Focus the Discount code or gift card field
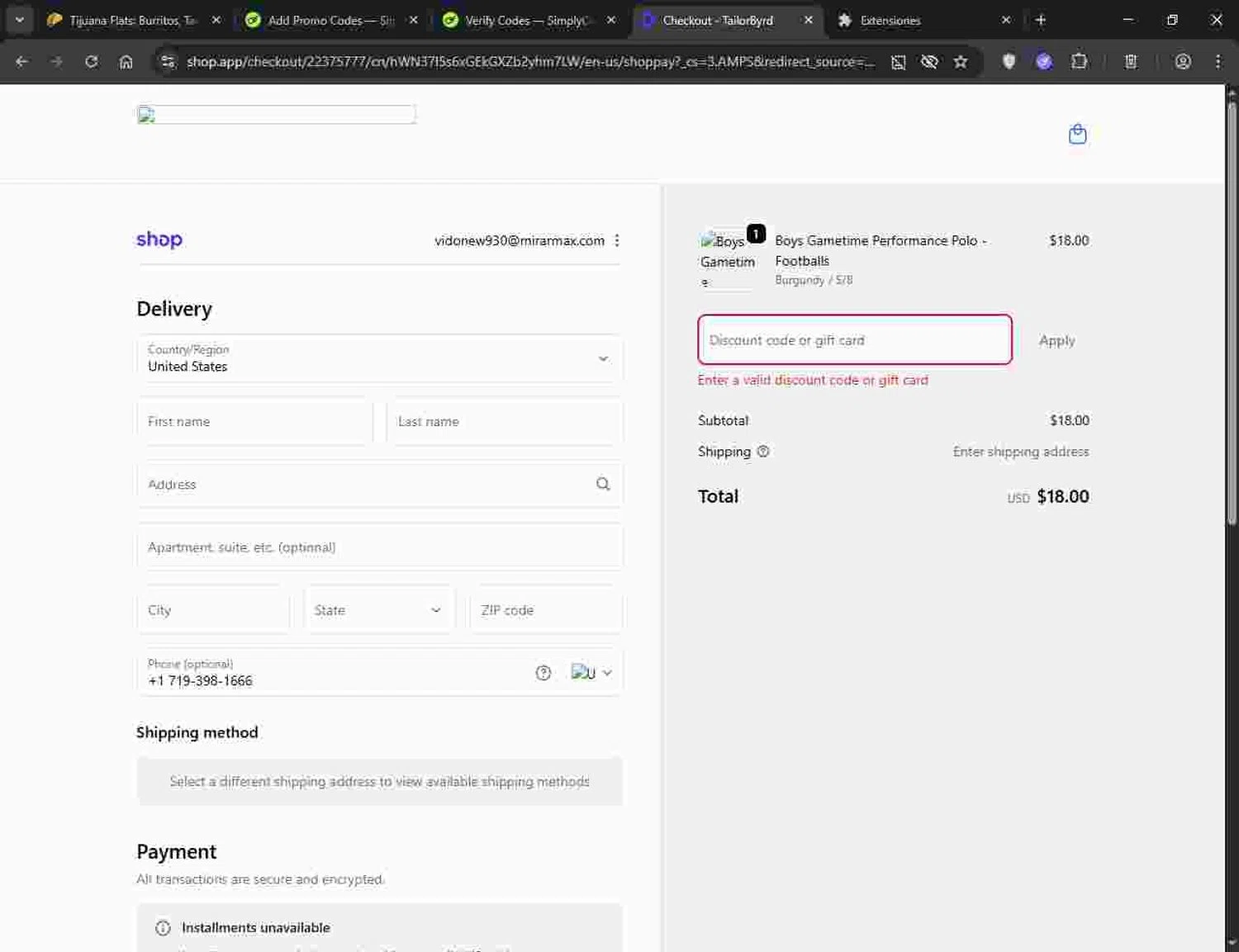 (x=855, y=339)
